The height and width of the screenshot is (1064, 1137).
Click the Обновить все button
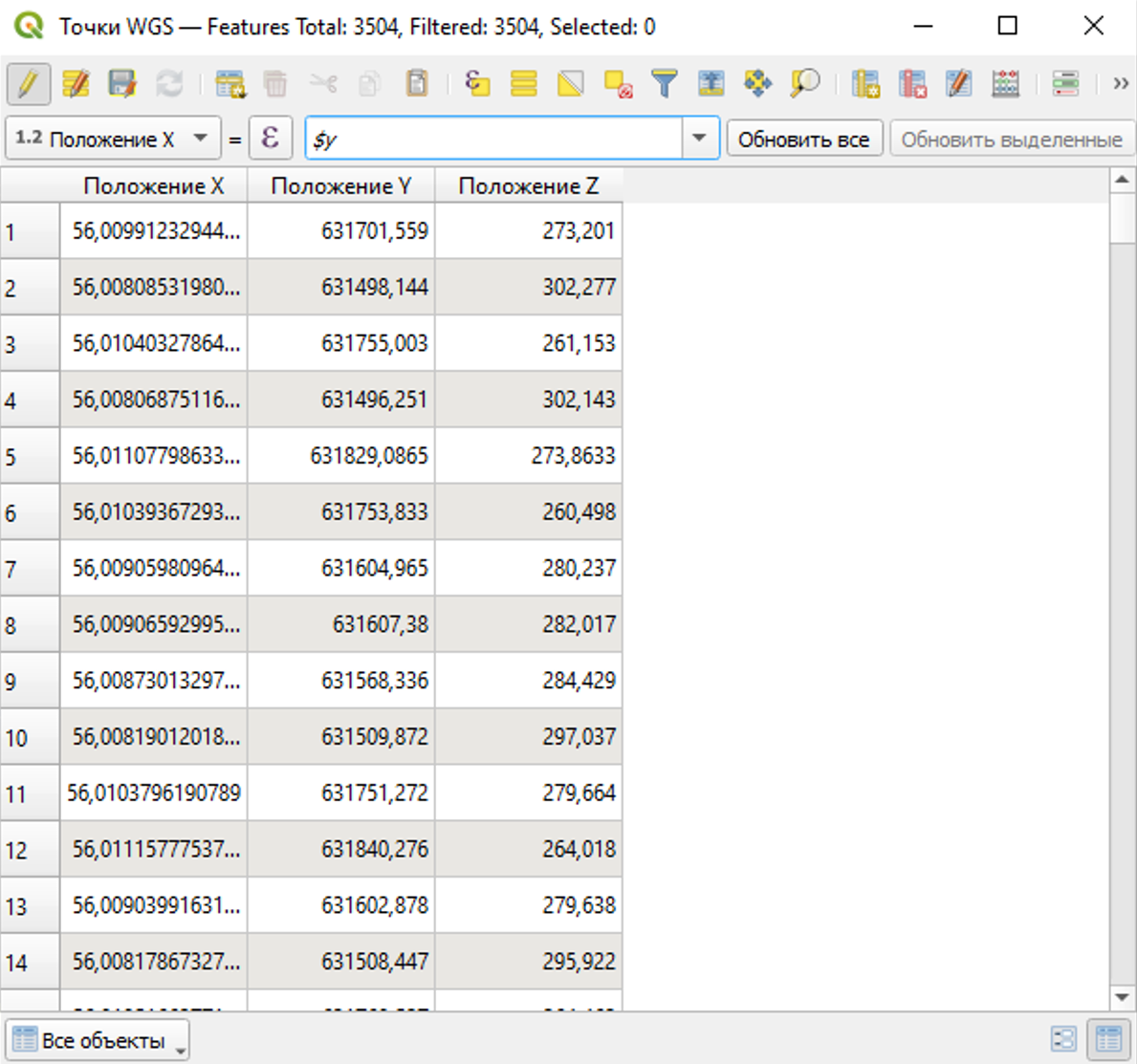point(803,140)
